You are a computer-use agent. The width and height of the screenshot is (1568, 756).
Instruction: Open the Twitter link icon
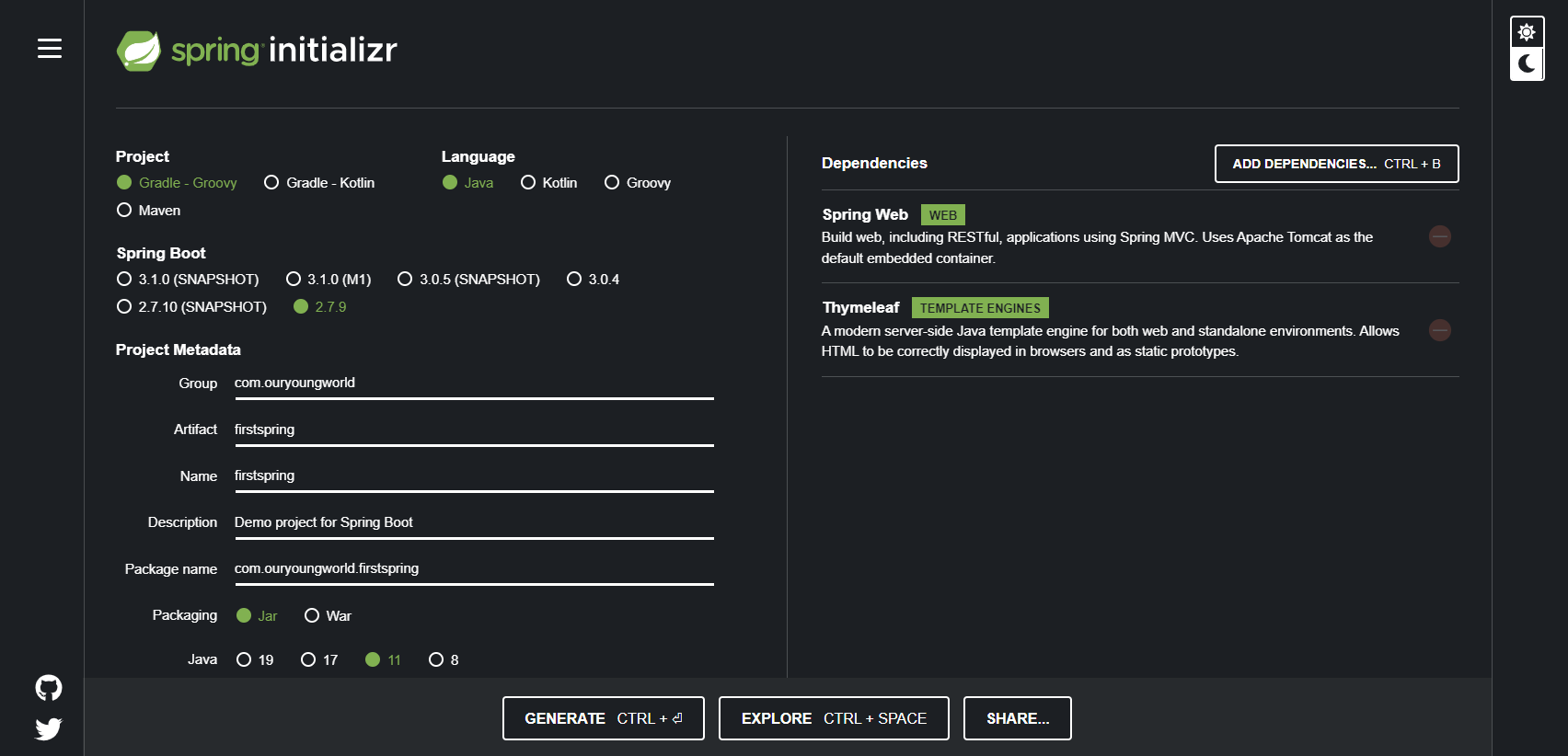point(49,728)
